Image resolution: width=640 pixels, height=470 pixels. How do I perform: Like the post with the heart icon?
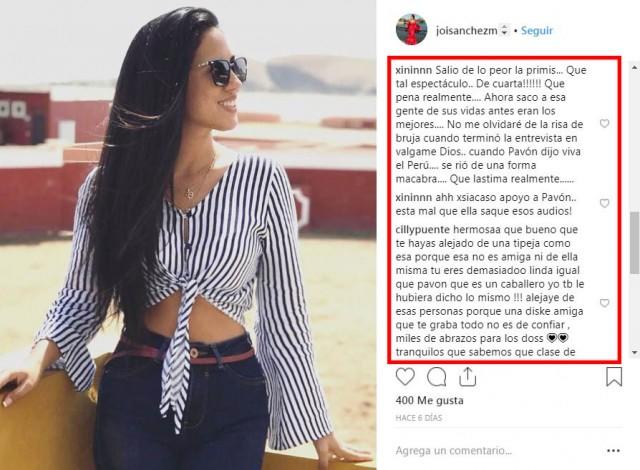click(x=405, y=377)
